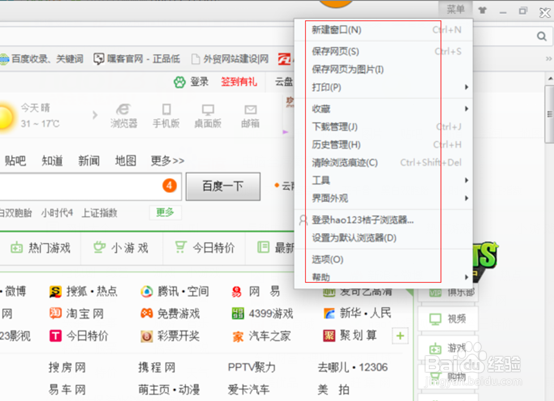The width and height of the screenshot is (554, 401).
Task: Click hot search term 小时代4
Action: click(57, 213)
